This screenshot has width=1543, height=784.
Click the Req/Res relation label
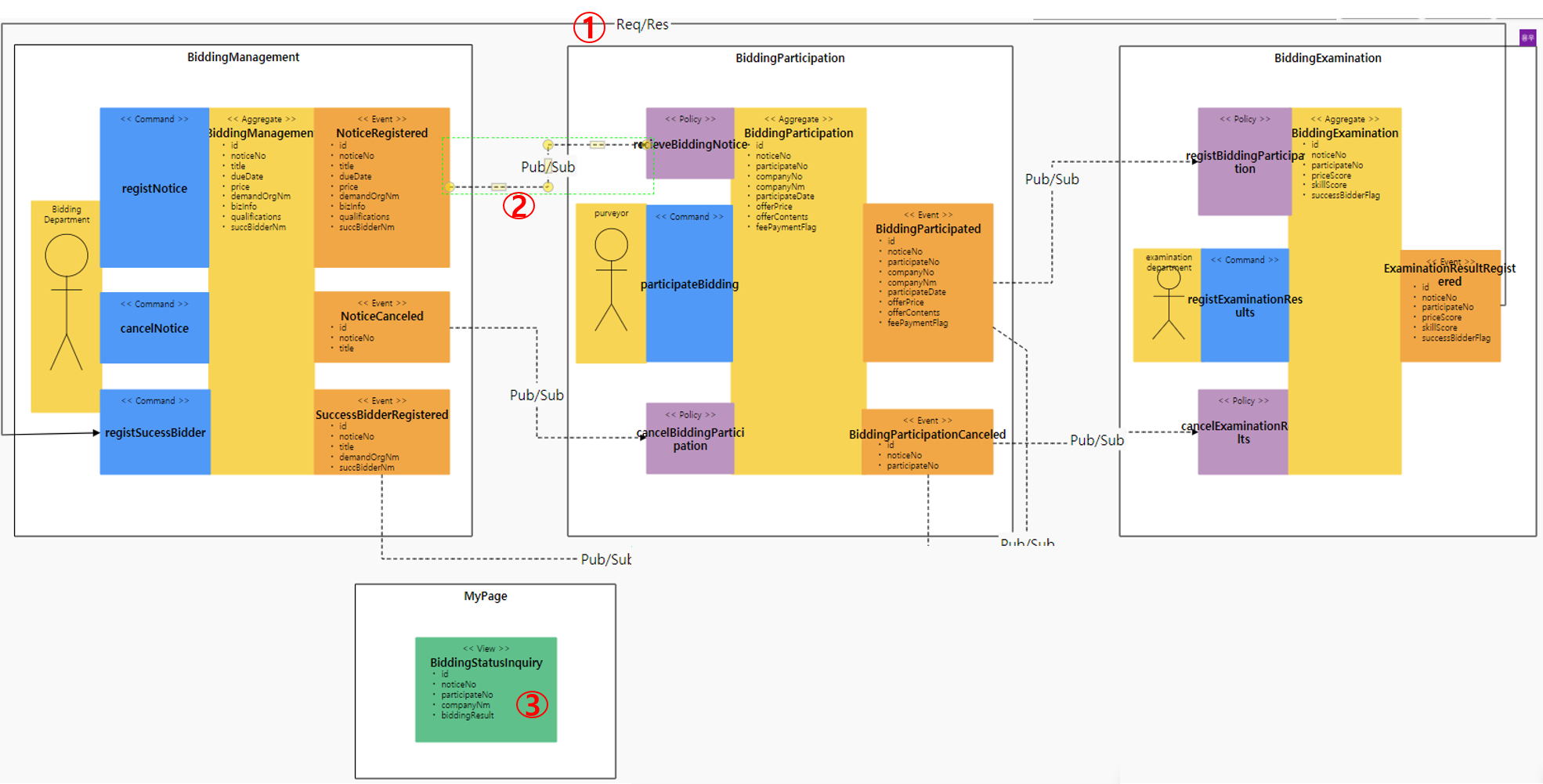pyautogui.click(x=642, y=24)
